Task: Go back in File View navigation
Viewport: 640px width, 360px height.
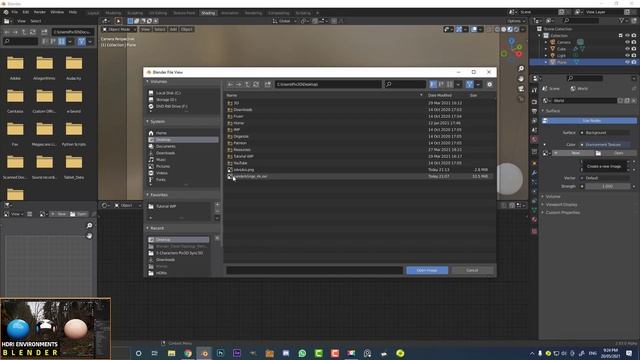Action: [x=230, y=84]
